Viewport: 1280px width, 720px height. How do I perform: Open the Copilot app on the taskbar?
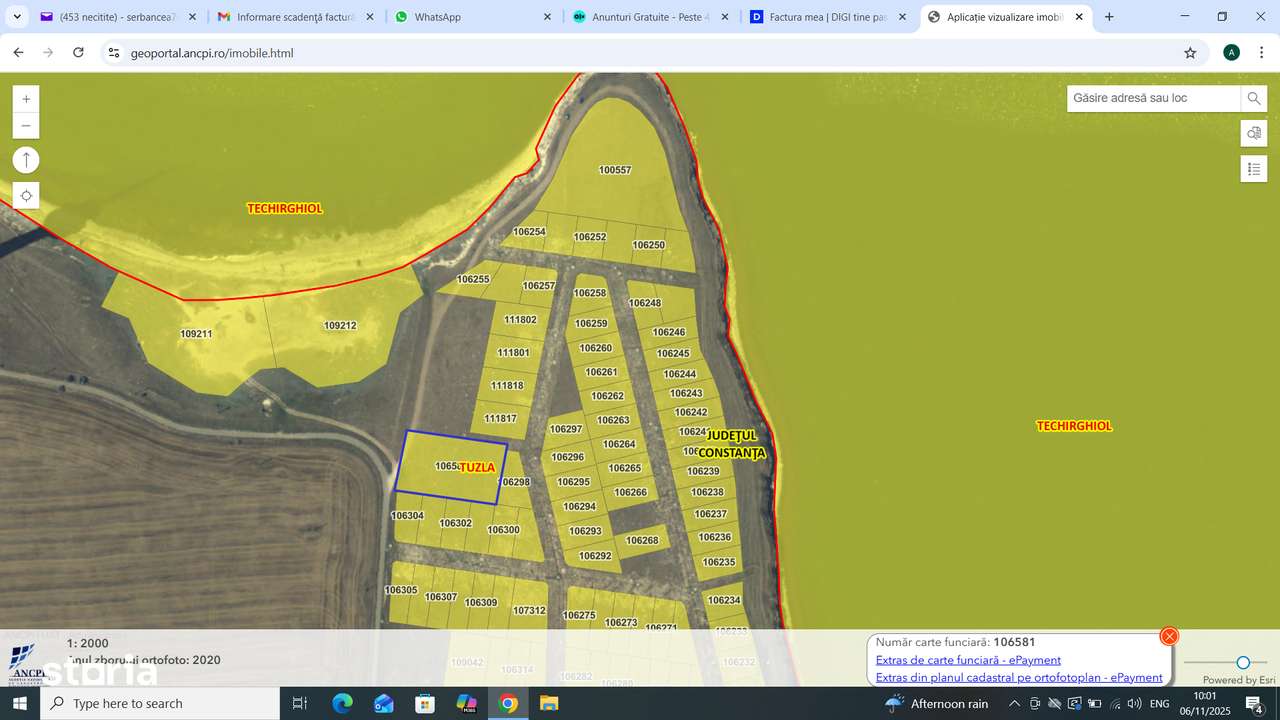(466, 703)
